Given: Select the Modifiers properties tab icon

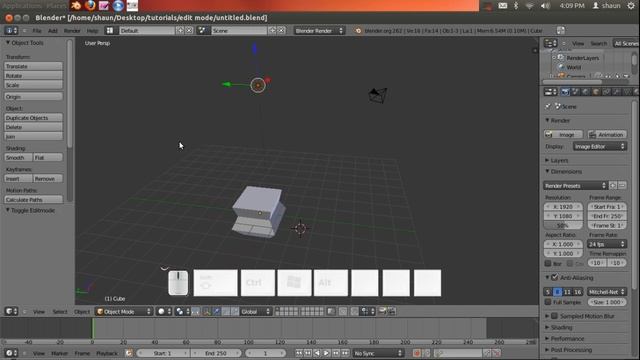Looking at the screenshot, I should click(616, 92).
